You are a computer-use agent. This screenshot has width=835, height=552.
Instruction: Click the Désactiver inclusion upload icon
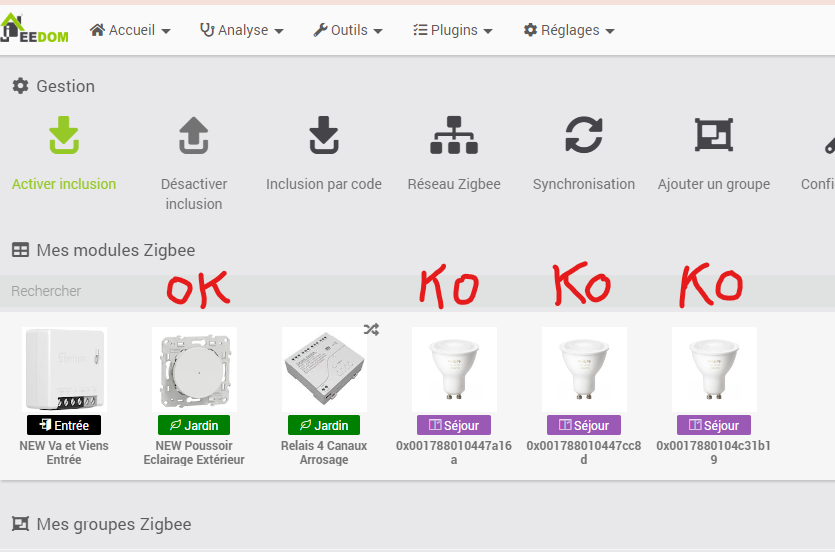point(194,135)
